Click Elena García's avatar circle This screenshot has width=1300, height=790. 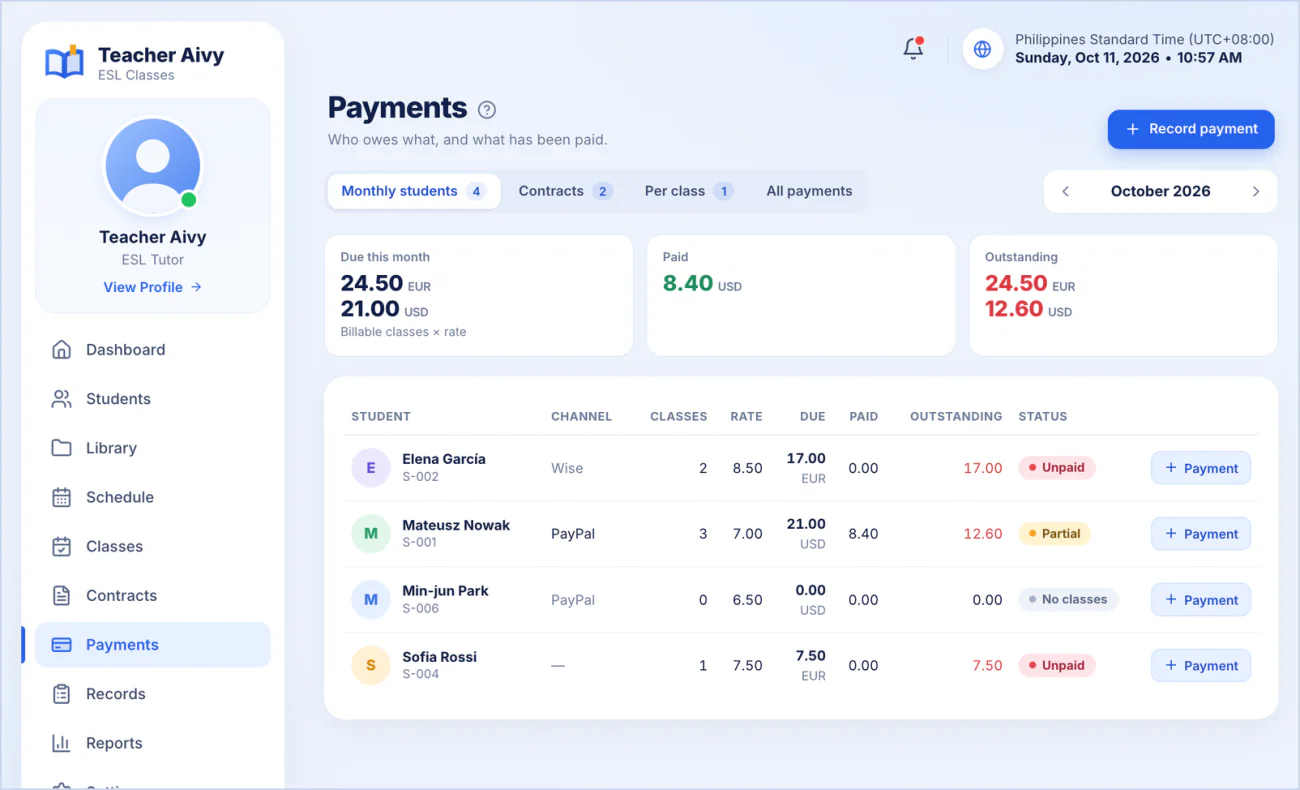click(x=371, y=468)
